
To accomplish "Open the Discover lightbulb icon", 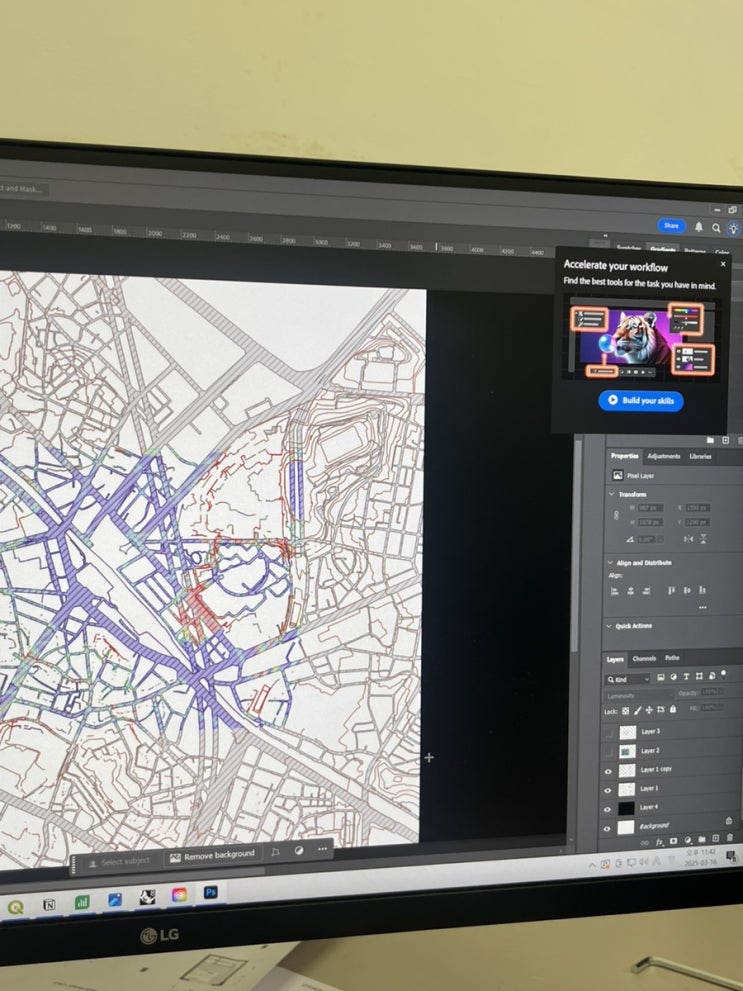I will (x=733, y=228).
